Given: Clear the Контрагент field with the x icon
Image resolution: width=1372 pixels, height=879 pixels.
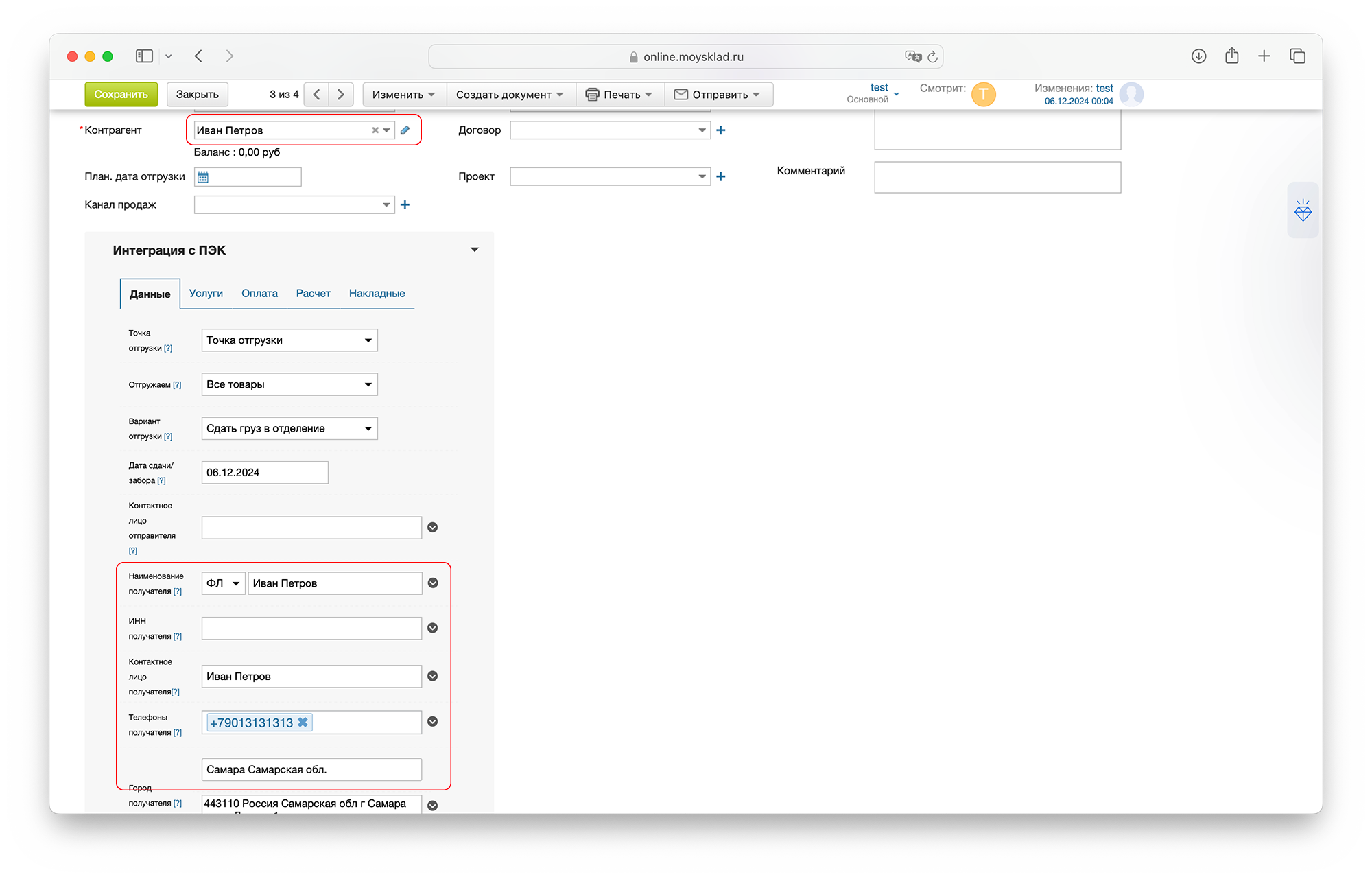Looking at the screenshot, I should pyautogui.click(x=375, y=130).
